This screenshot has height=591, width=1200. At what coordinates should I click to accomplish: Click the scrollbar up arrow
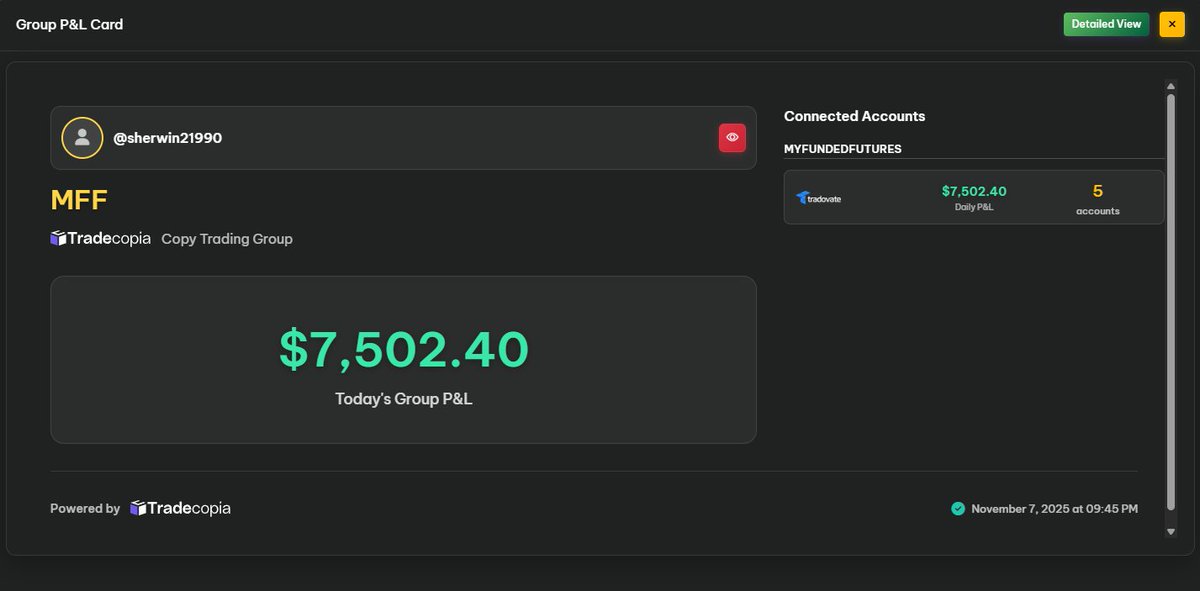1171,87
